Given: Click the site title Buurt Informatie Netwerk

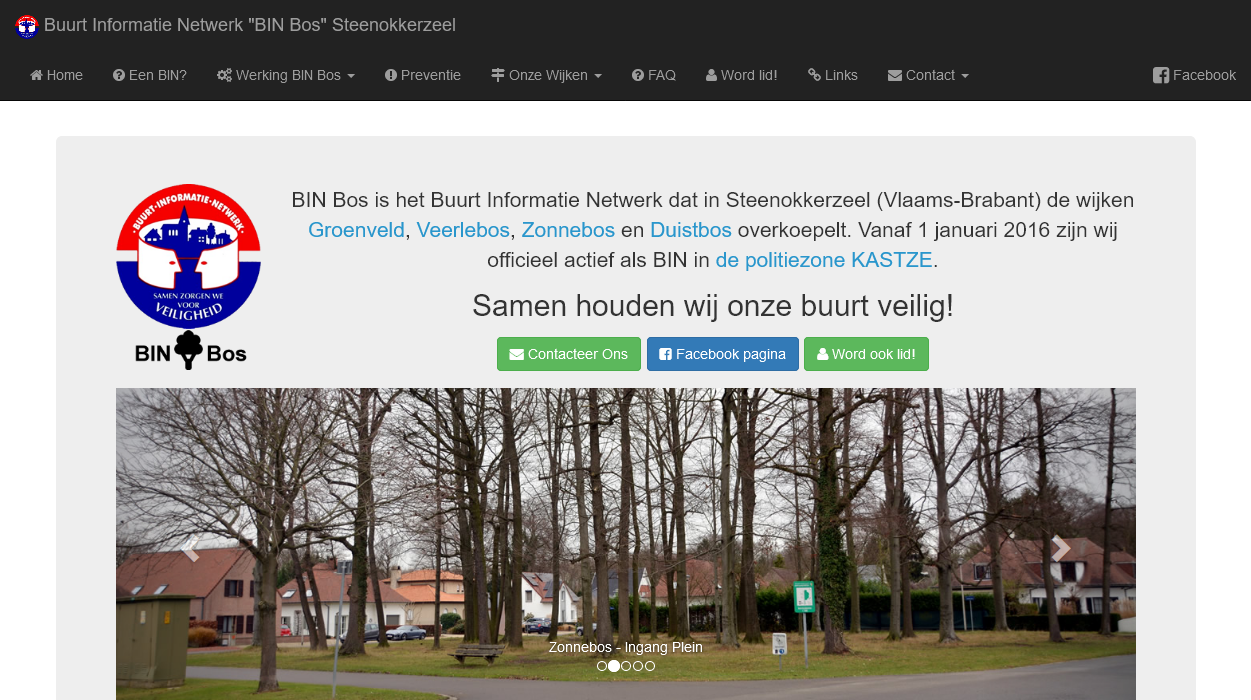Looking at the screenshot, I should click(x=250, y=25).
